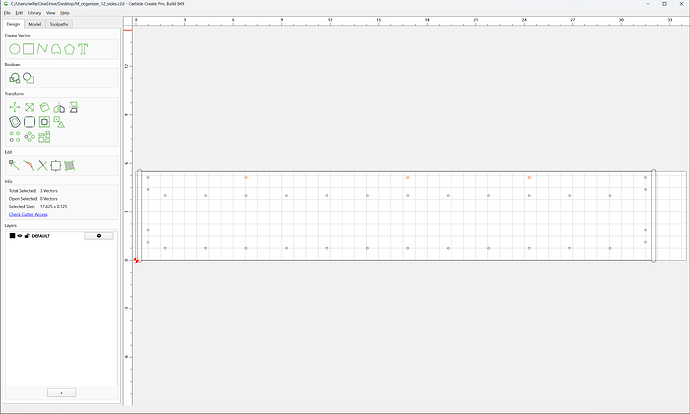Click the rightmost orange selected circle on canvas
This screenshot has height=414, width=690.
pos(529,177)
